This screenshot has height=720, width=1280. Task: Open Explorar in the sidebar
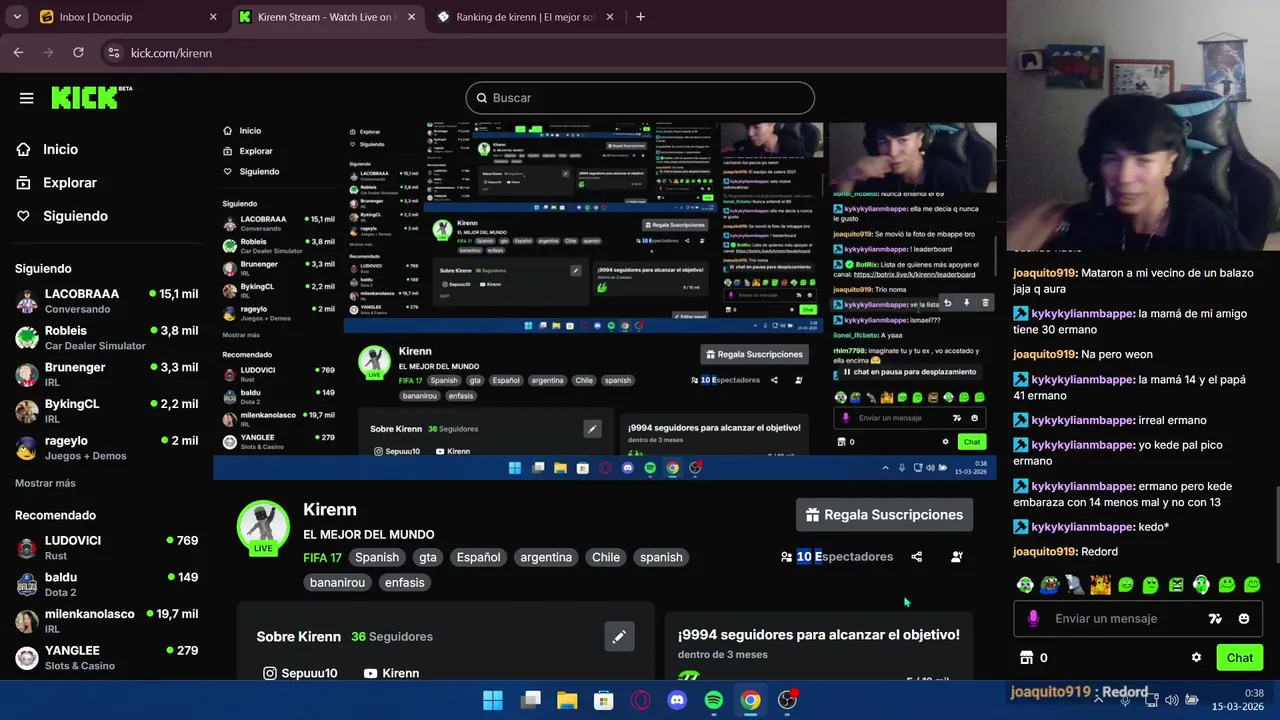(x=69, y=183)
